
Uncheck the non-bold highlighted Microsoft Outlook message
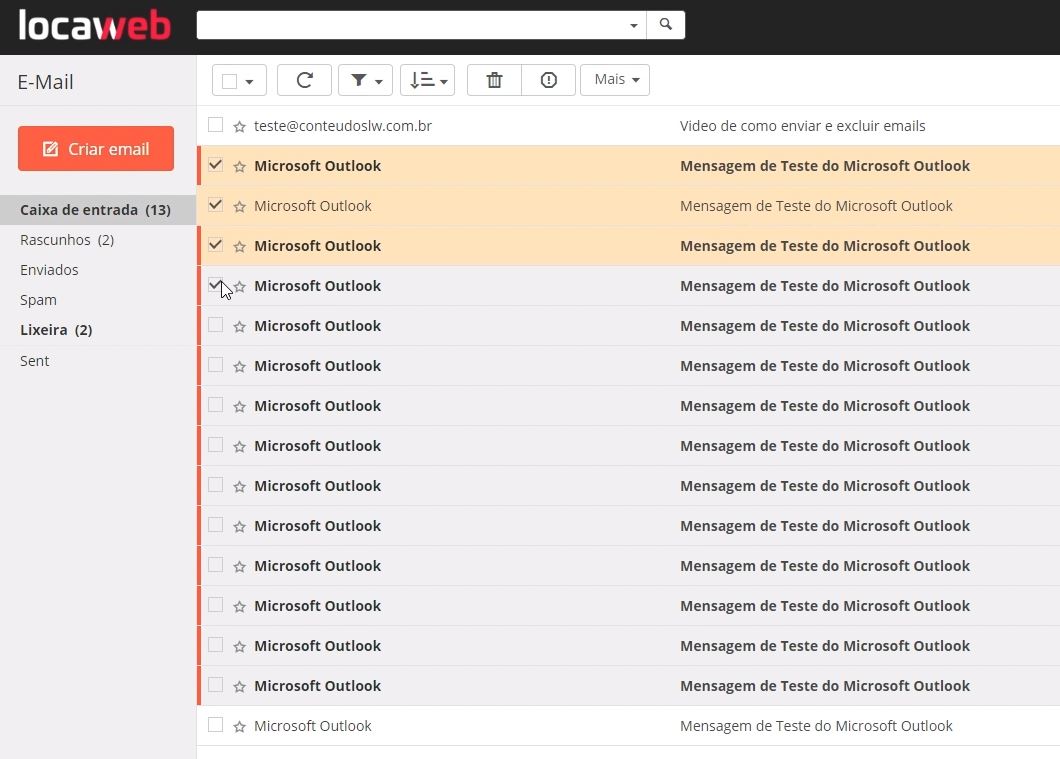pos(216,205)
